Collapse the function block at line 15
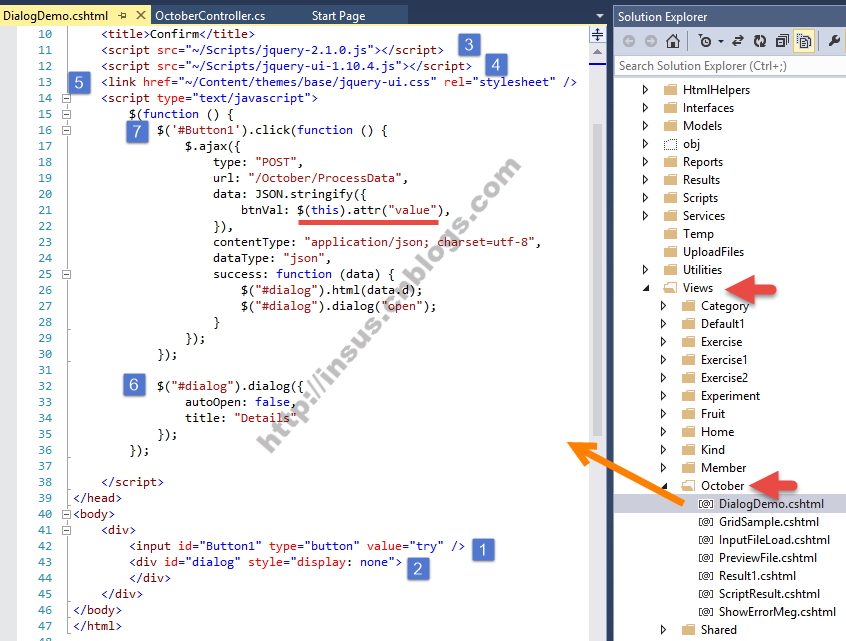 coord(66,114)
